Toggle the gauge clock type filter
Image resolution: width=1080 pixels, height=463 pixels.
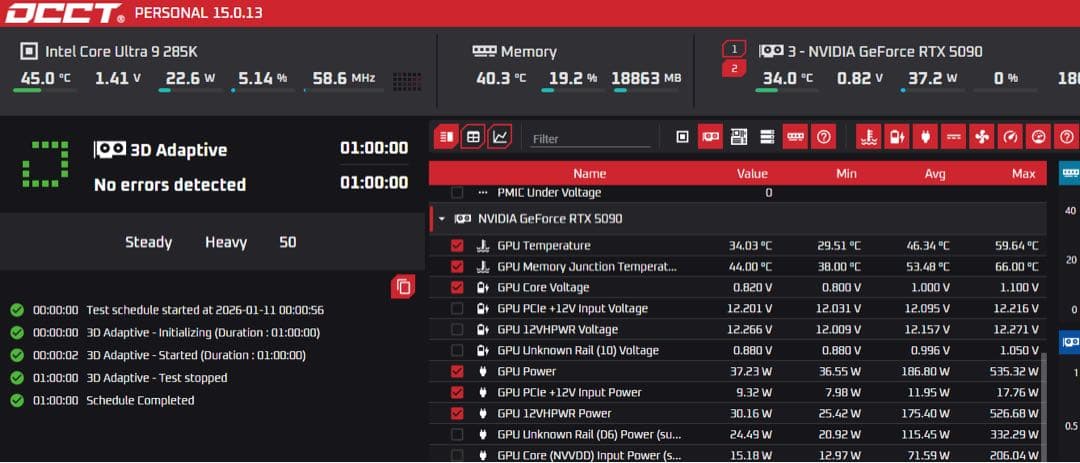1038,137
